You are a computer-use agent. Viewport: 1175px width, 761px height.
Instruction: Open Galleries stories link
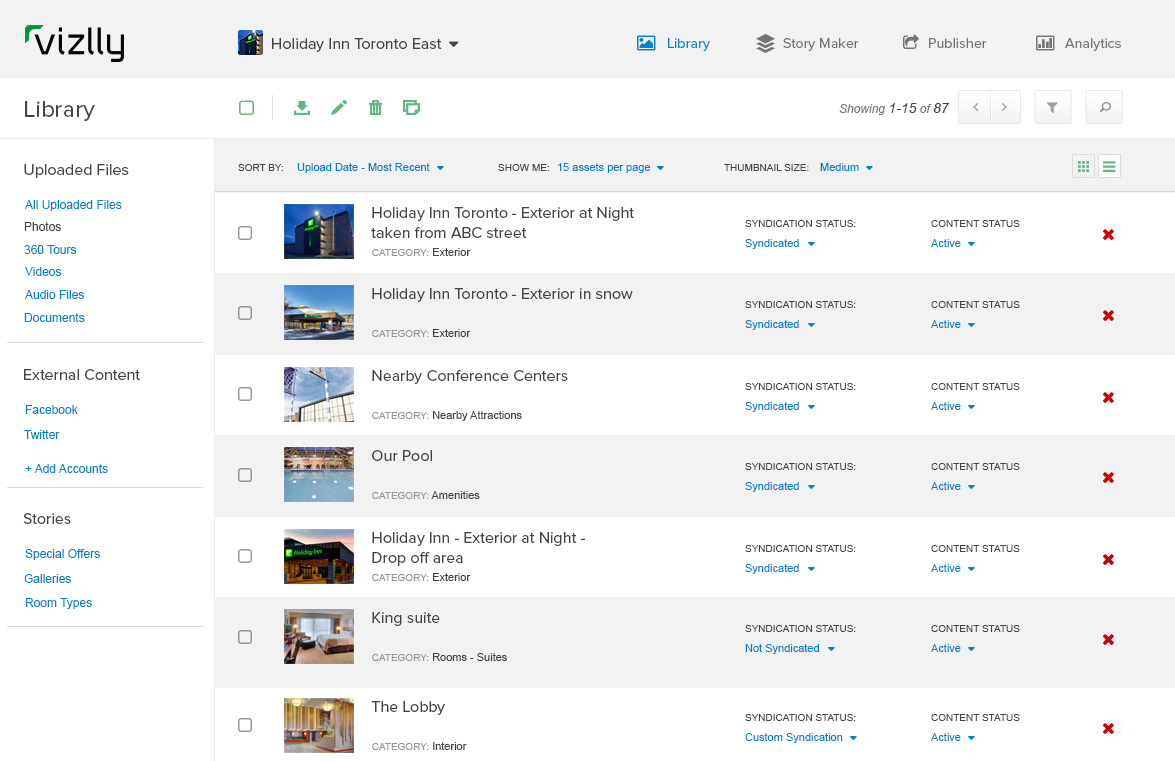point(47,579)
